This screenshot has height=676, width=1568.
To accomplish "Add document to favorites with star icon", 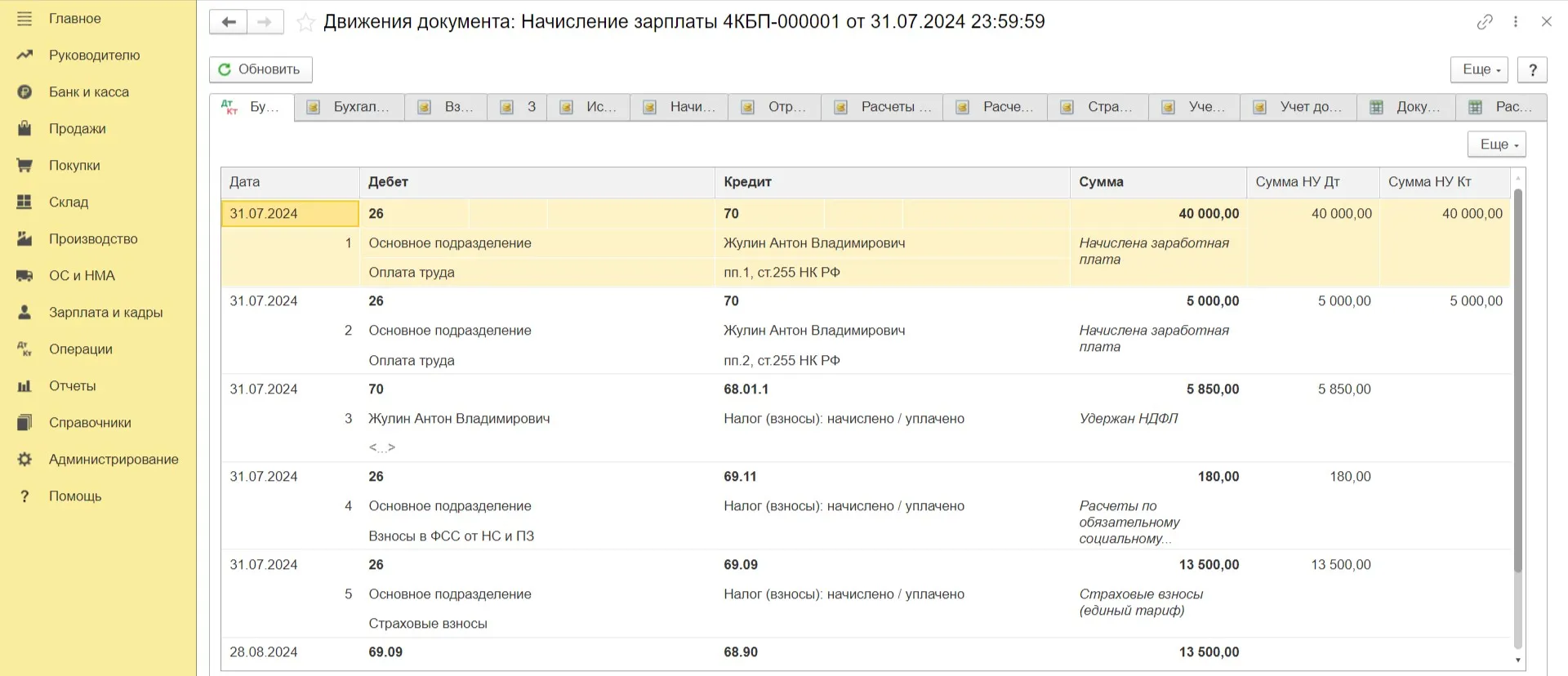I will coord(305,23).
